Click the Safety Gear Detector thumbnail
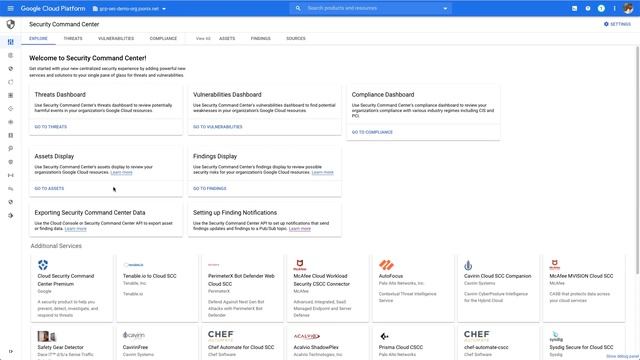 (x=46, y=336)
